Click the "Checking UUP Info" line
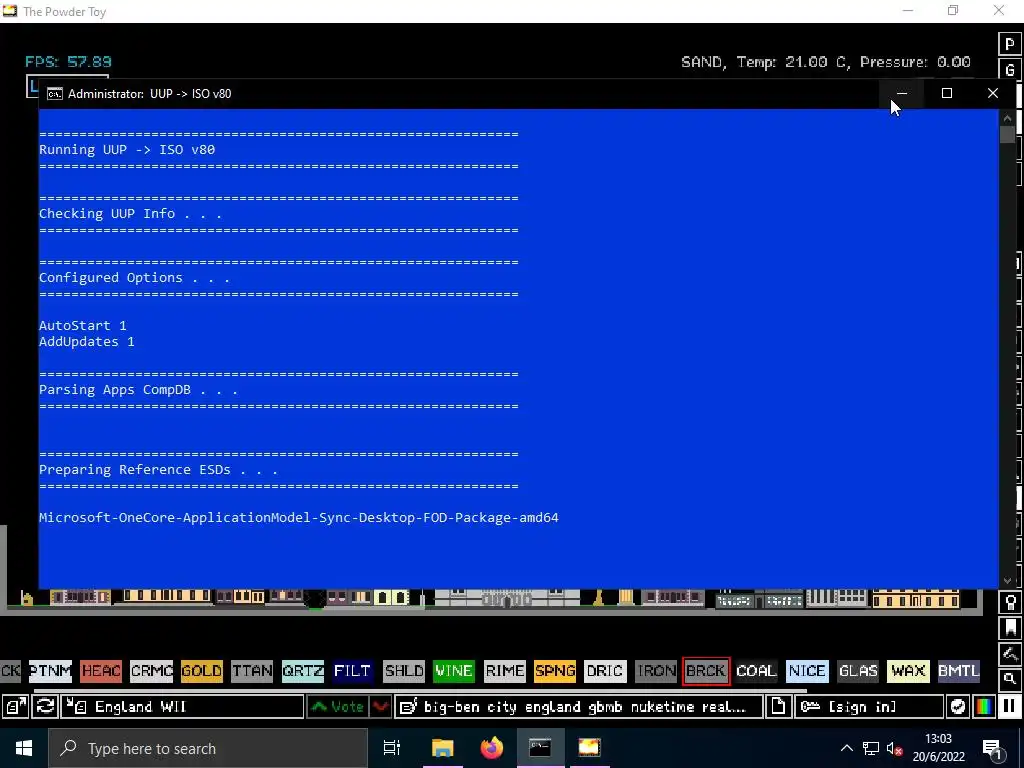The width and height of the screenshot is (1024, 768). pos(131,214)
